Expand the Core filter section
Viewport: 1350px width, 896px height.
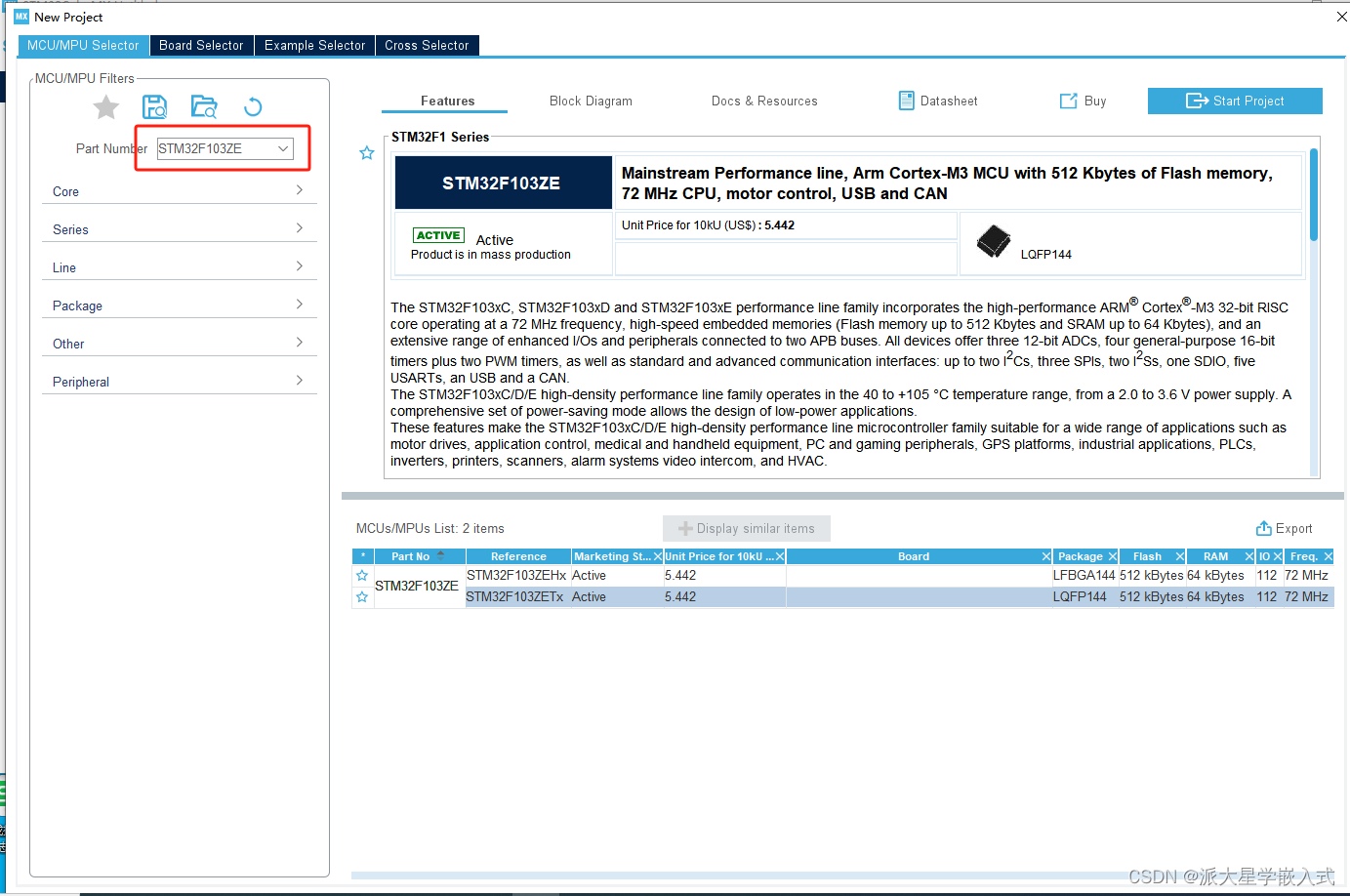(180, 191)
